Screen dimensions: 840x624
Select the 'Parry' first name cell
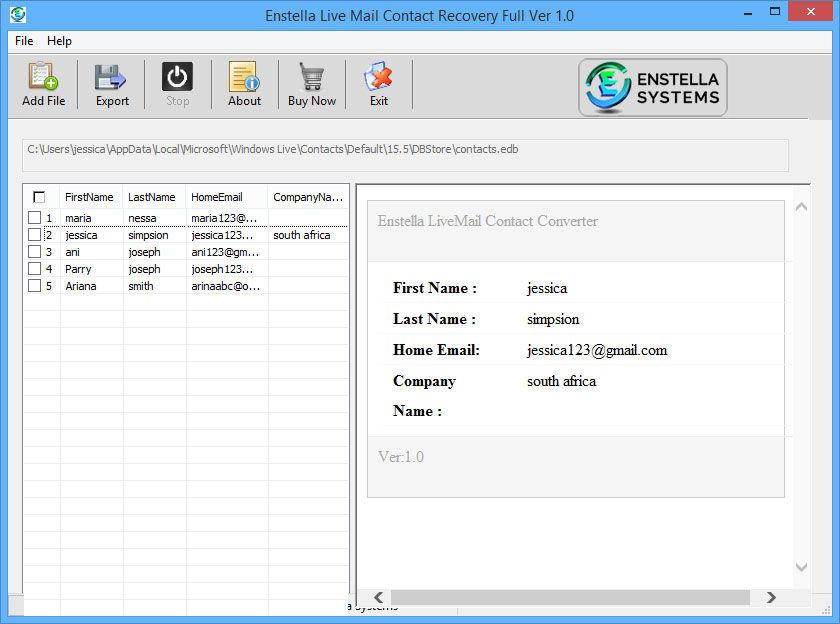point(78,269)
